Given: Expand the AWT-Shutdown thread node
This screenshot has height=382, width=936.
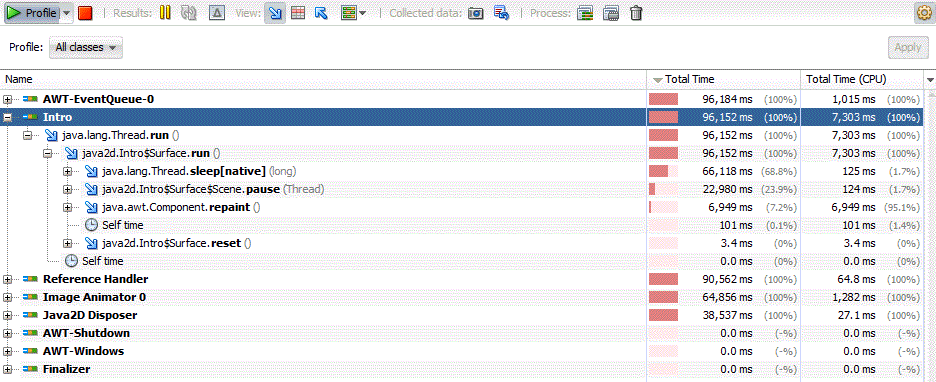Looking at the screenshot, I should [8, 333].
